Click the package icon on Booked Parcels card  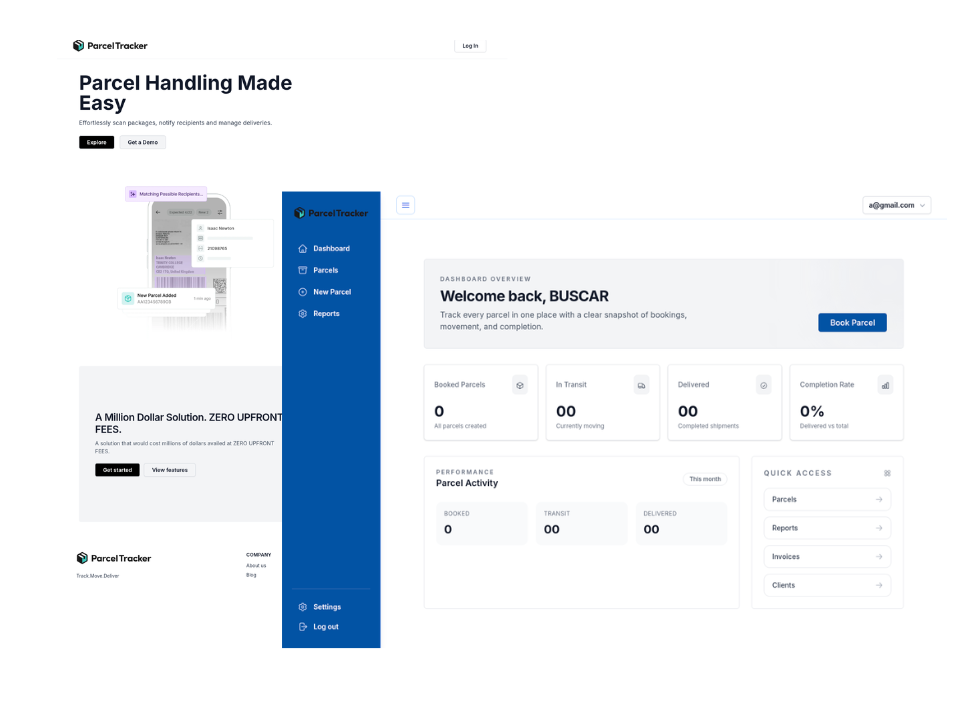coord(520,384)
